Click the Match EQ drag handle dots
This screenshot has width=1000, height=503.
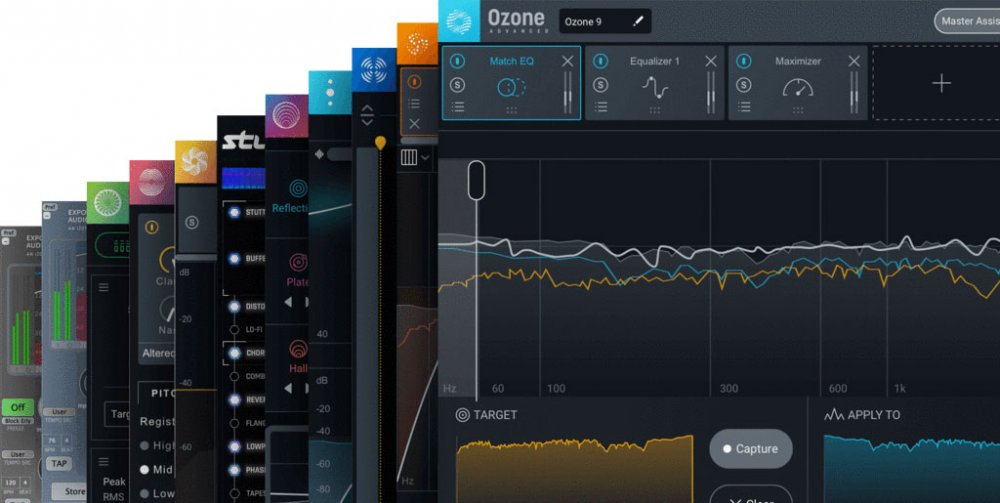[511, 110]
